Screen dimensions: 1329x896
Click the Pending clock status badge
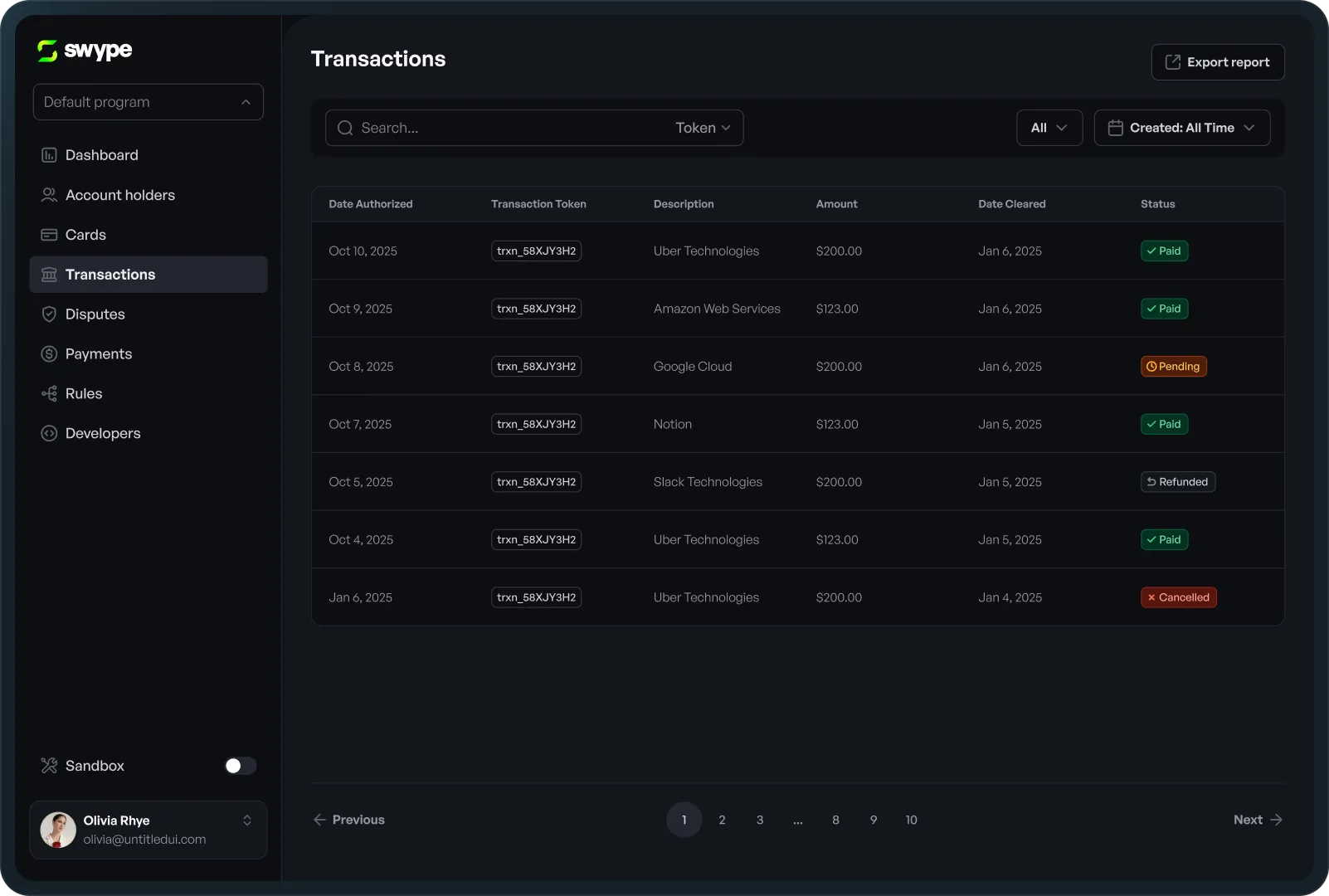1174,367
